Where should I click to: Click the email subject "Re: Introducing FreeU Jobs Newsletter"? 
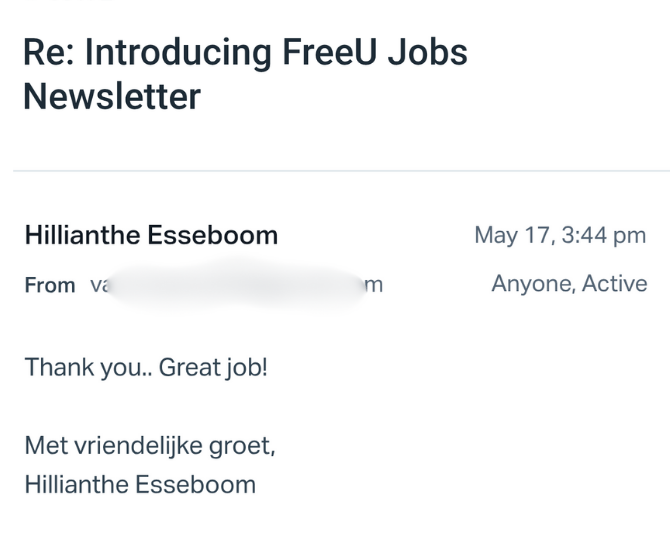tap(245, 74)
